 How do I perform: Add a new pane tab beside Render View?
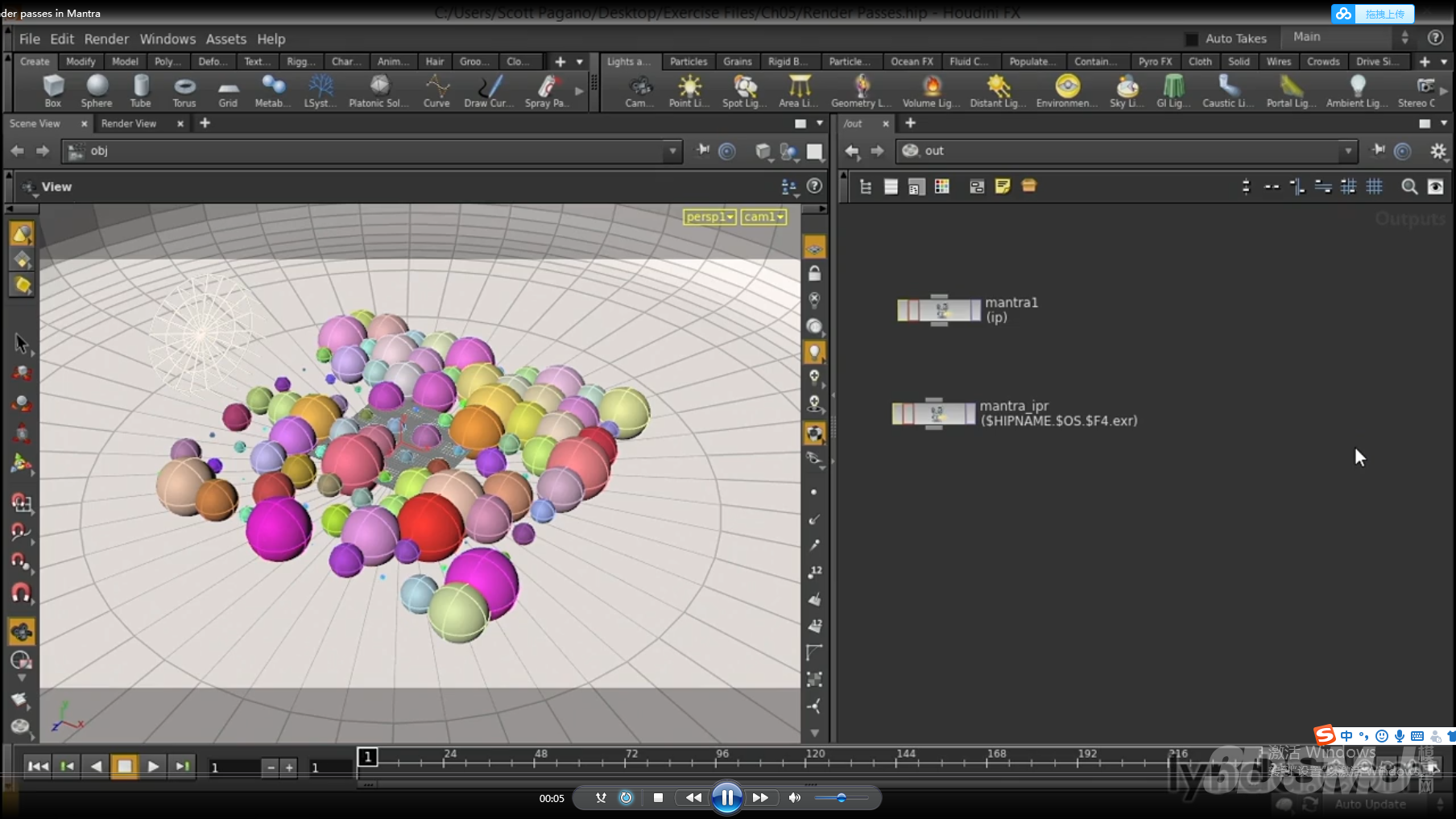coord(205,123)
